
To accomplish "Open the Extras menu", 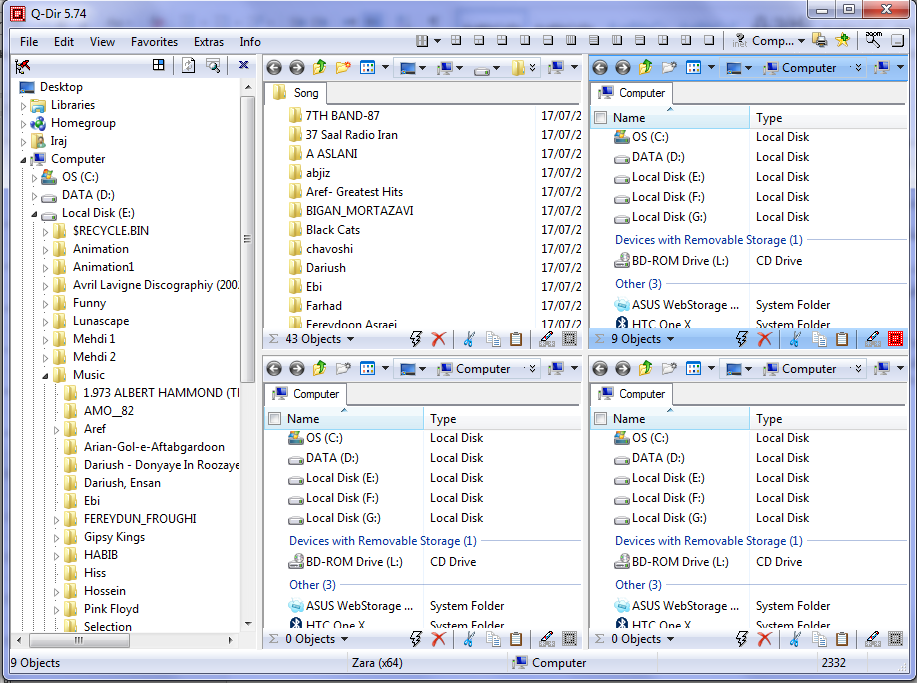I will click(x=209, y=42).
